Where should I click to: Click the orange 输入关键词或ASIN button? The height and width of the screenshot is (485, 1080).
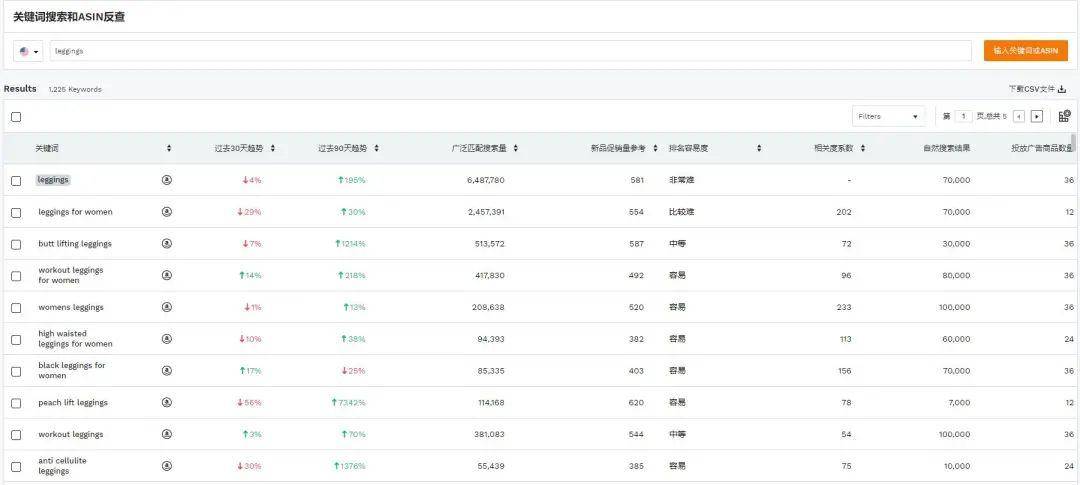click(x=1025, y=51)
